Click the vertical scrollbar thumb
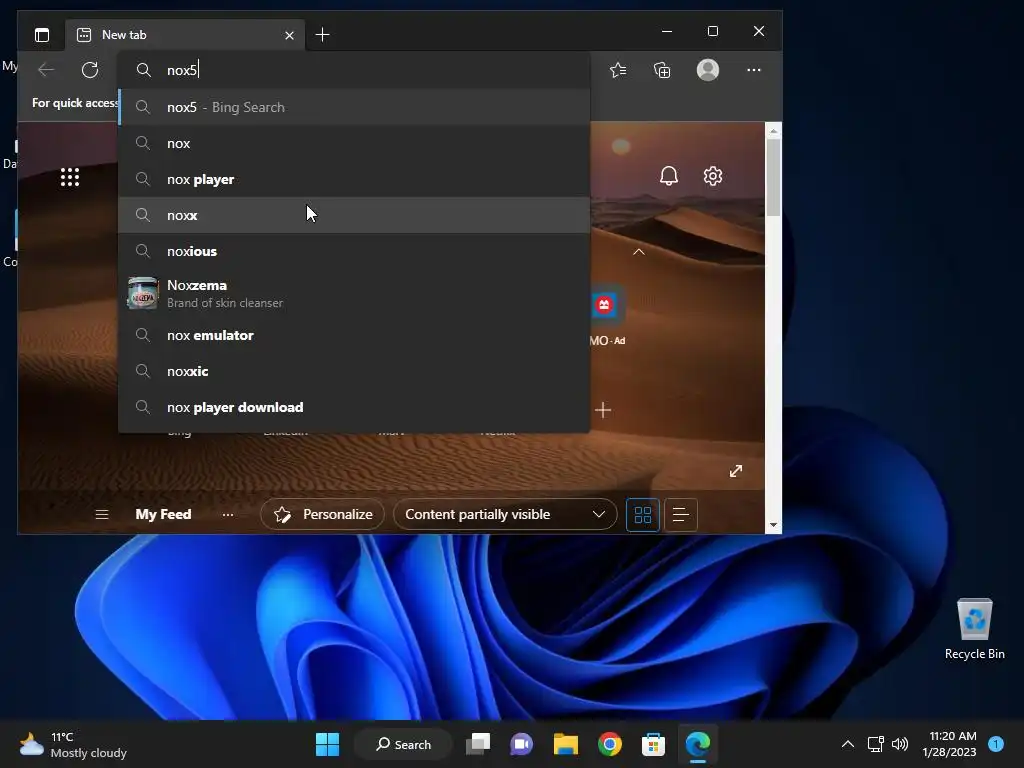The image size is (1024, 768). [x=773, y=178]
